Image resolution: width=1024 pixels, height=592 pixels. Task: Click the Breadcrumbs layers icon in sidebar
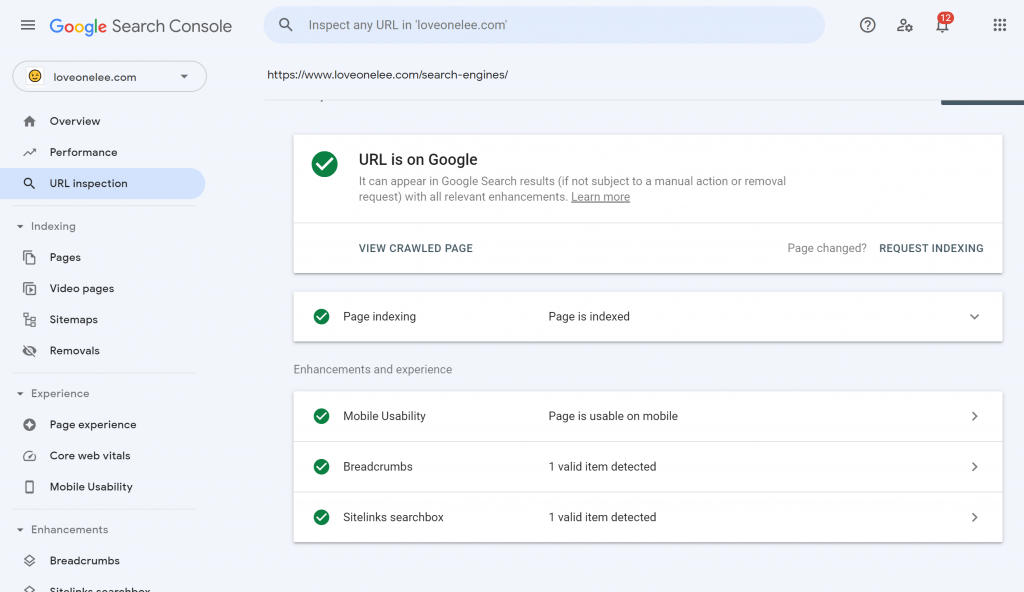coord(29,561)
